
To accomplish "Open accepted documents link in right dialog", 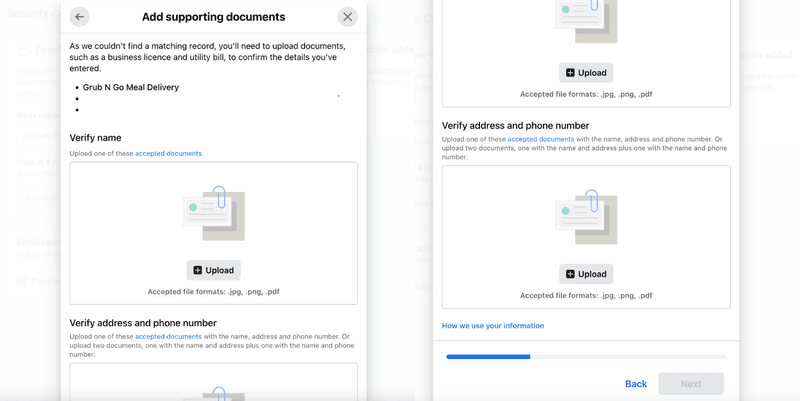I will [541, 139].
